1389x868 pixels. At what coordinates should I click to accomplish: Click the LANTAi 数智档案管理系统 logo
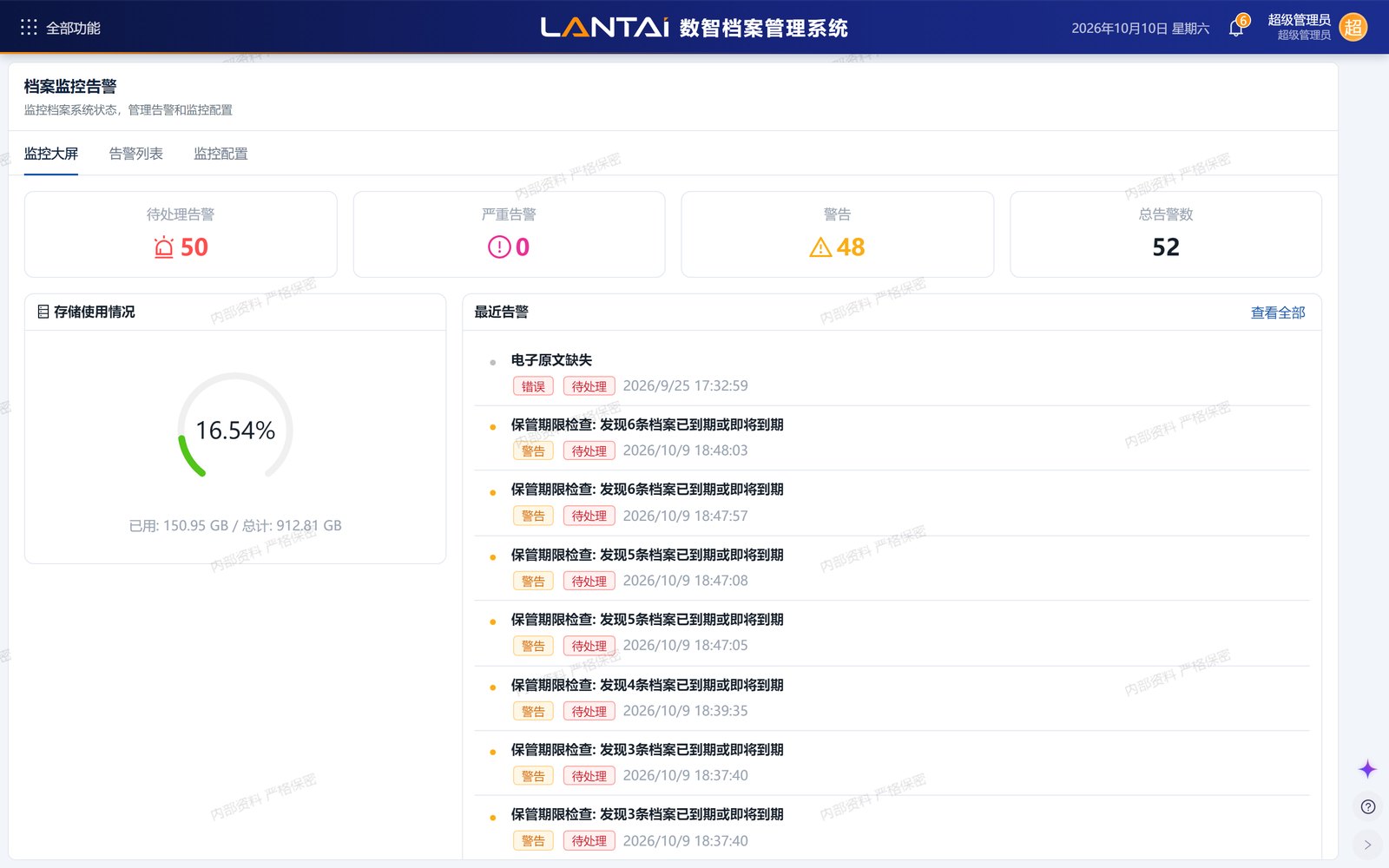[694, 28]
